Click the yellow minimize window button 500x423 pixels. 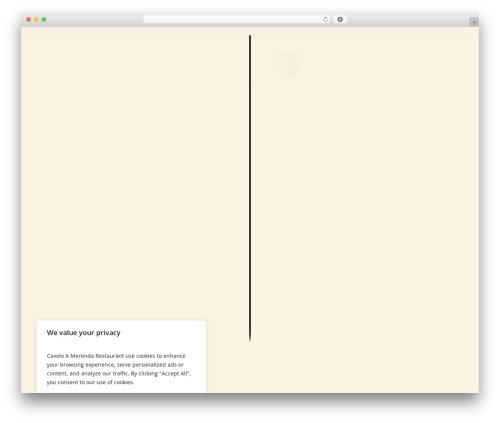click(36, 20)
